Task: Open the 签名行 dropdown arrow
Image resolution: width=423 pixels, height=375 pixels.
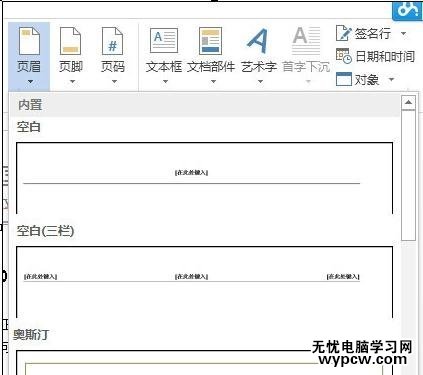Action: 404,34
